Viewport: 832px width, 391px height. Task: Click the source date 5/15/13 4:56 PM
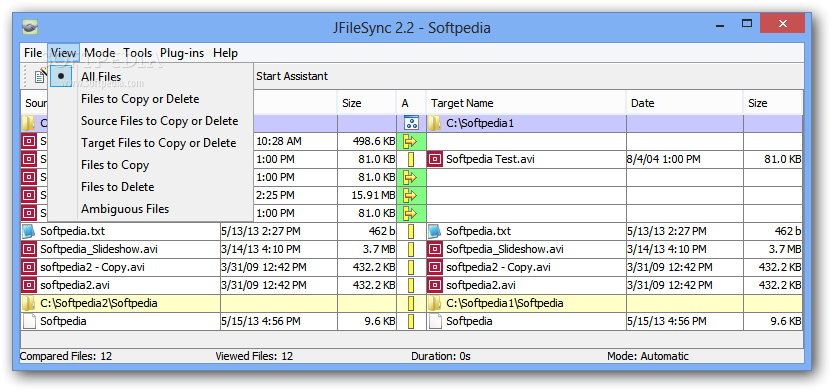click(x=261, y=322)
